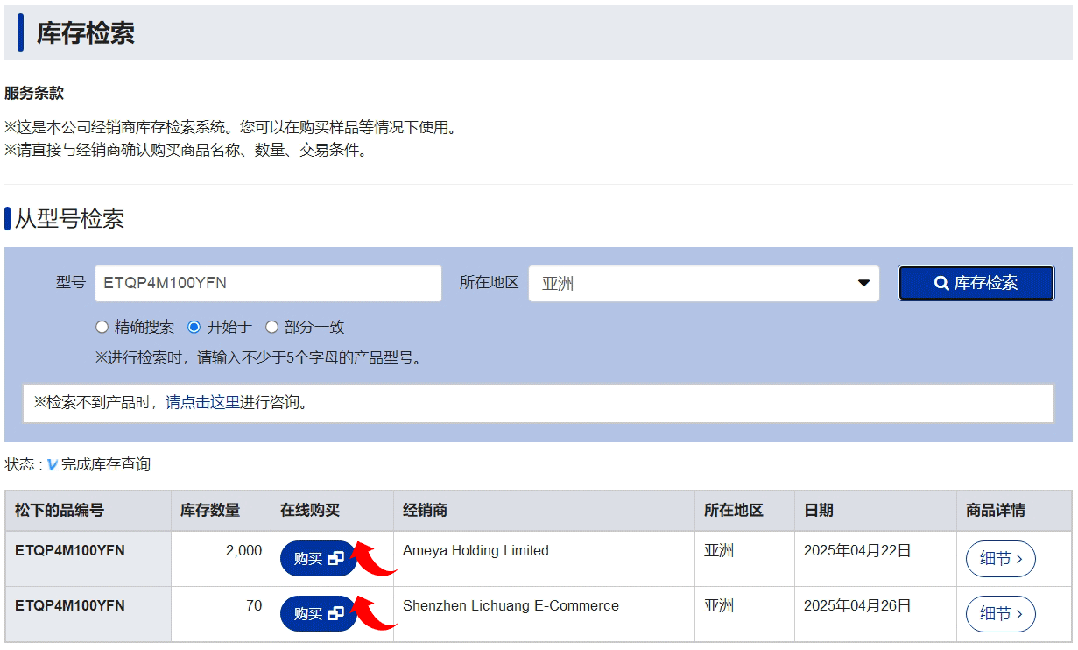Select the 部分一致 radio option

point(271,327)
